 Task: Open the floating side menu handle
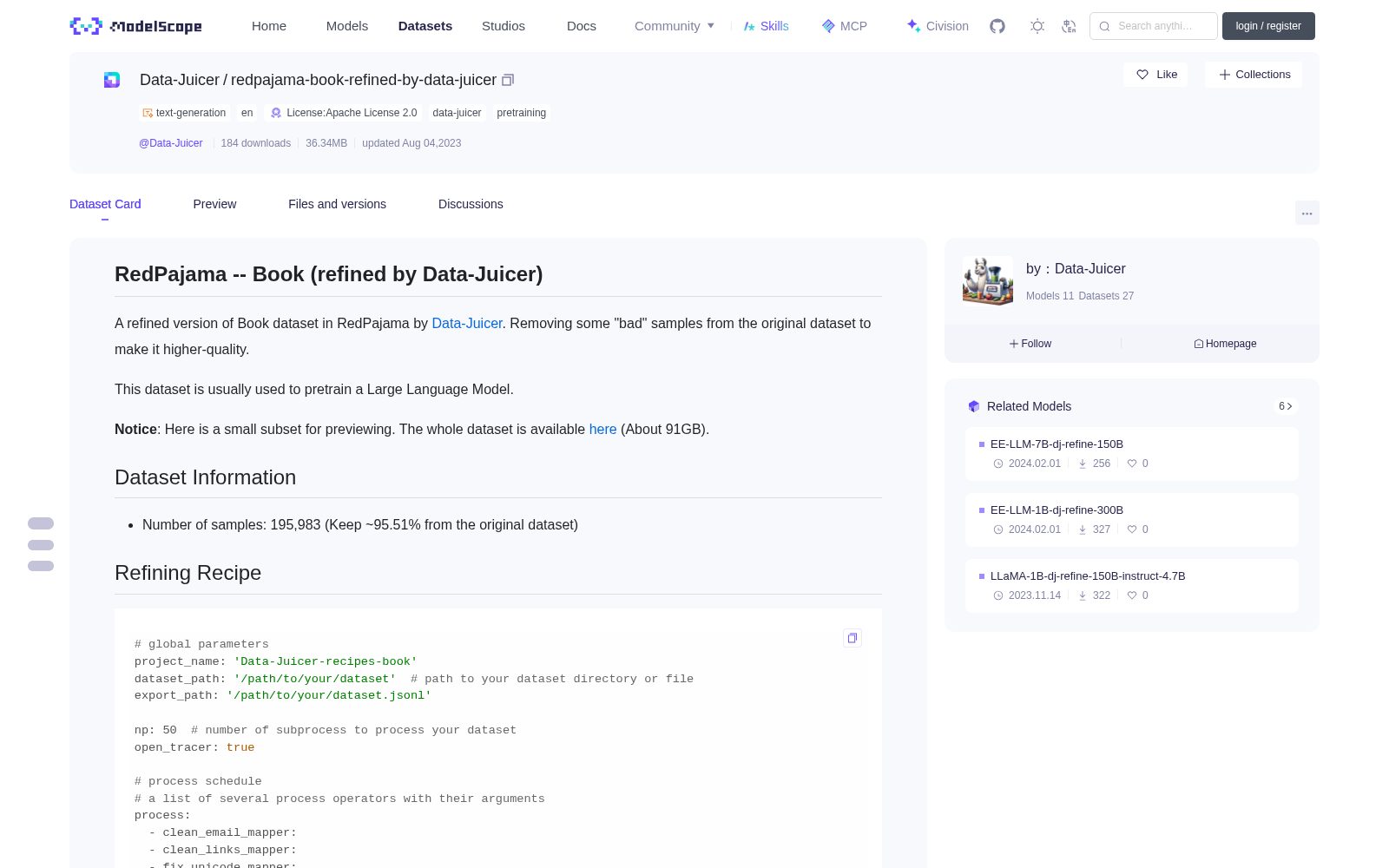pyautogui.click(x=41, y=545)
